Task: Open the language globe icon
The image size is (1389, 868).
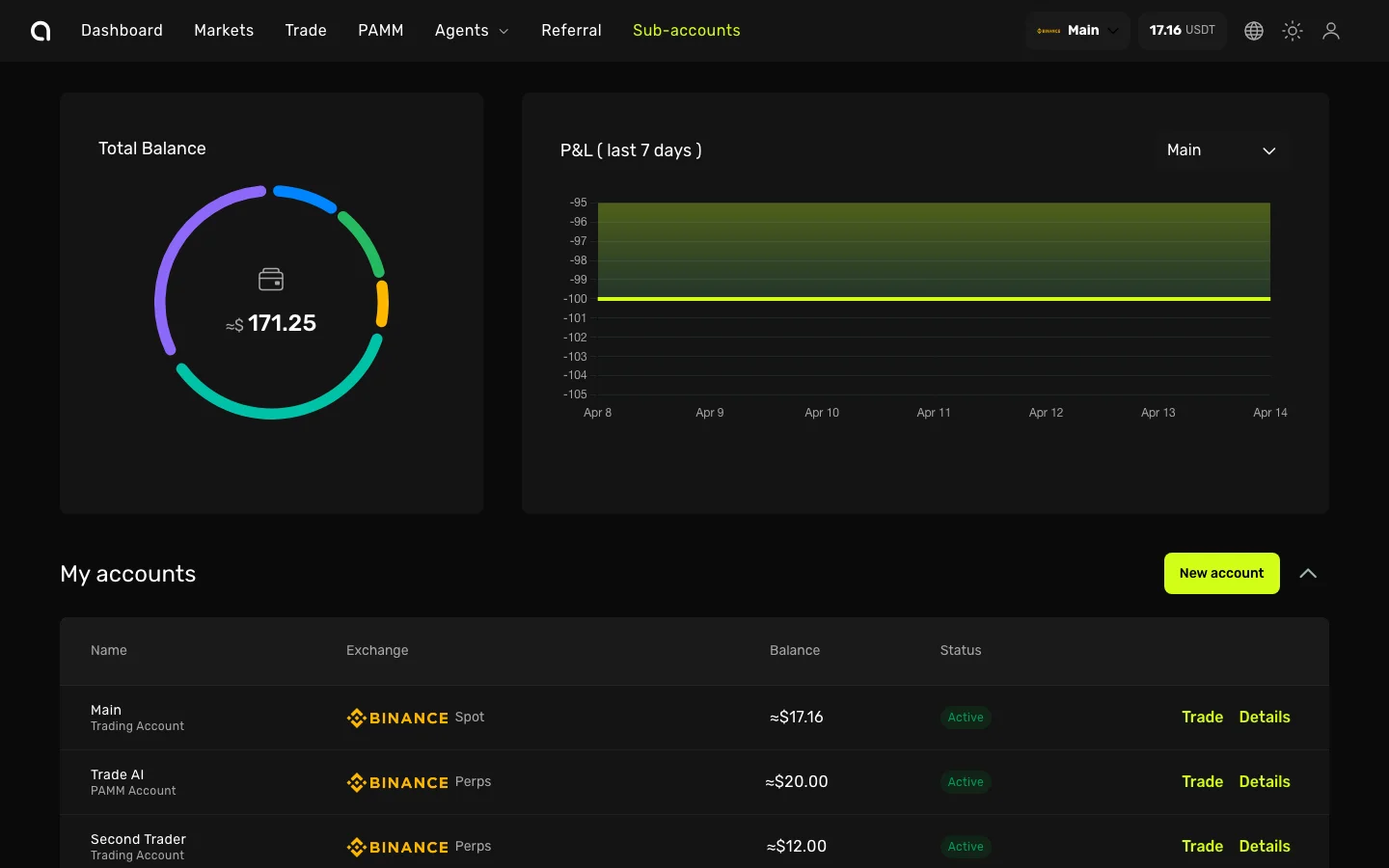Action: (1254, 31)
